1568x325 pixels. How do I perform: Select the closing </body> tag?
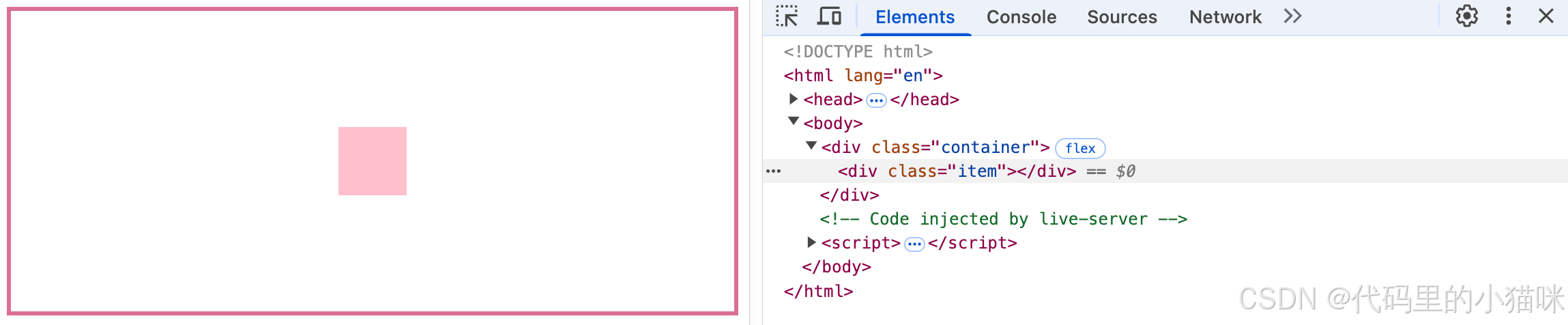pyautogui.click(x=837, y=267)
